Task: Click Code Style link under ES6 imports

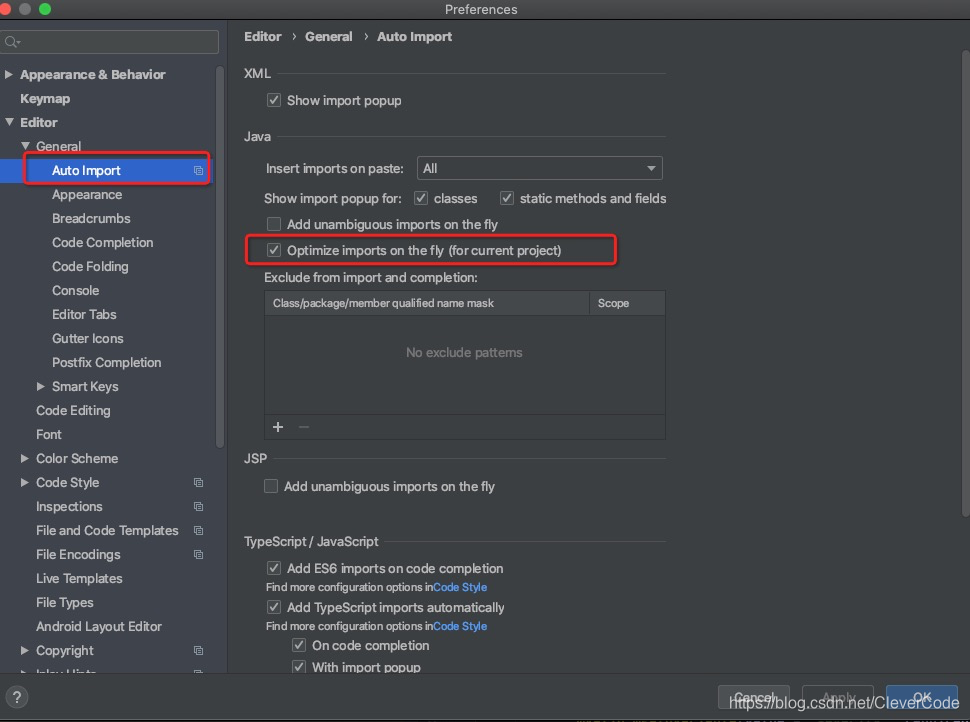Action: click(460, 587)
